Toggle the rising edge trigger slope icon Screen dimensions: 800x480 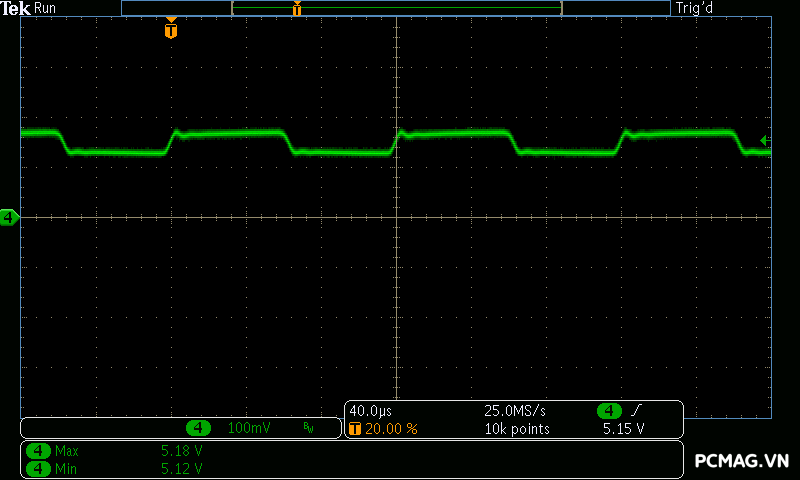638,411
